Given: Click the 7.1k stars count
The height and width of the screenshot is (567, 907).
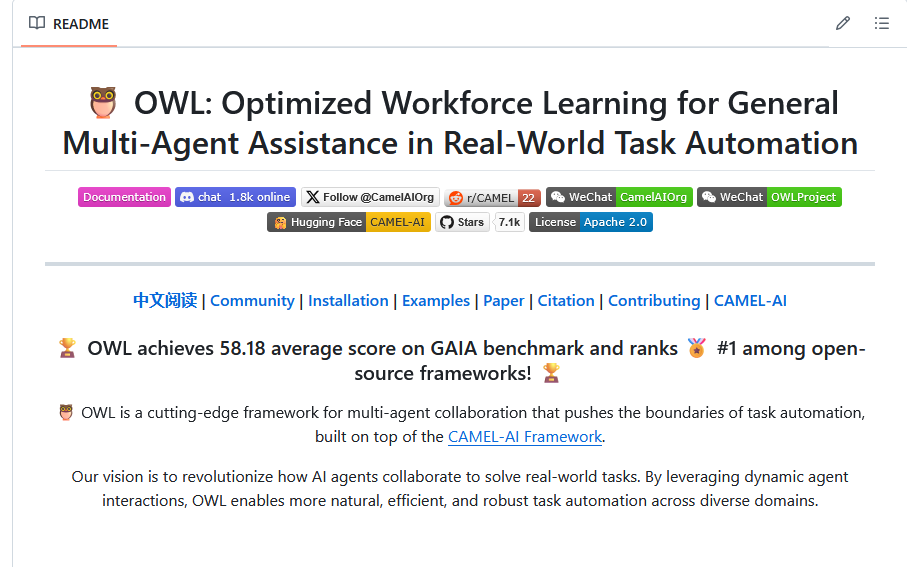Looking at the screenshot, I should pyautogui.click(x=510, y=222).
